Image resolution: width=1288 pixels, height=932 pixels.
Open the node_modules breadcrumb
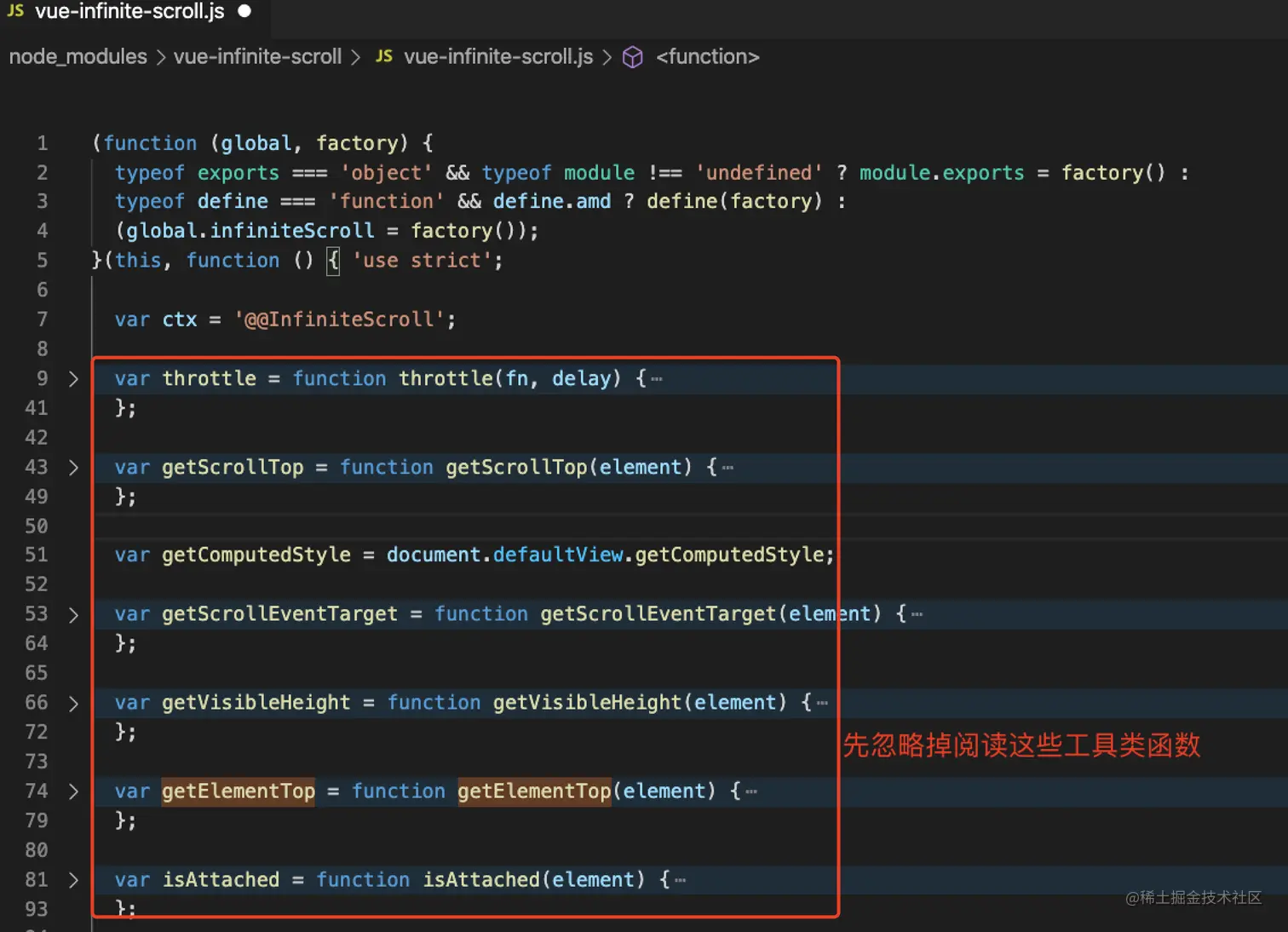coord(78,57)
